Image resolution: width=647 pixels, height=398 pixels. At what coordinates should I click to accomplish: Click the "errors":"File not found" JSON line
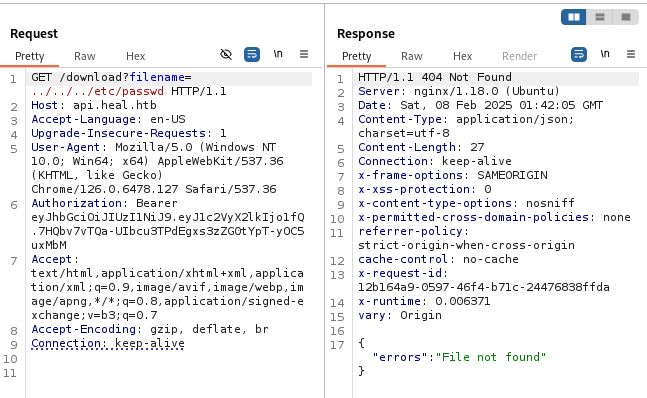point(459,357)
